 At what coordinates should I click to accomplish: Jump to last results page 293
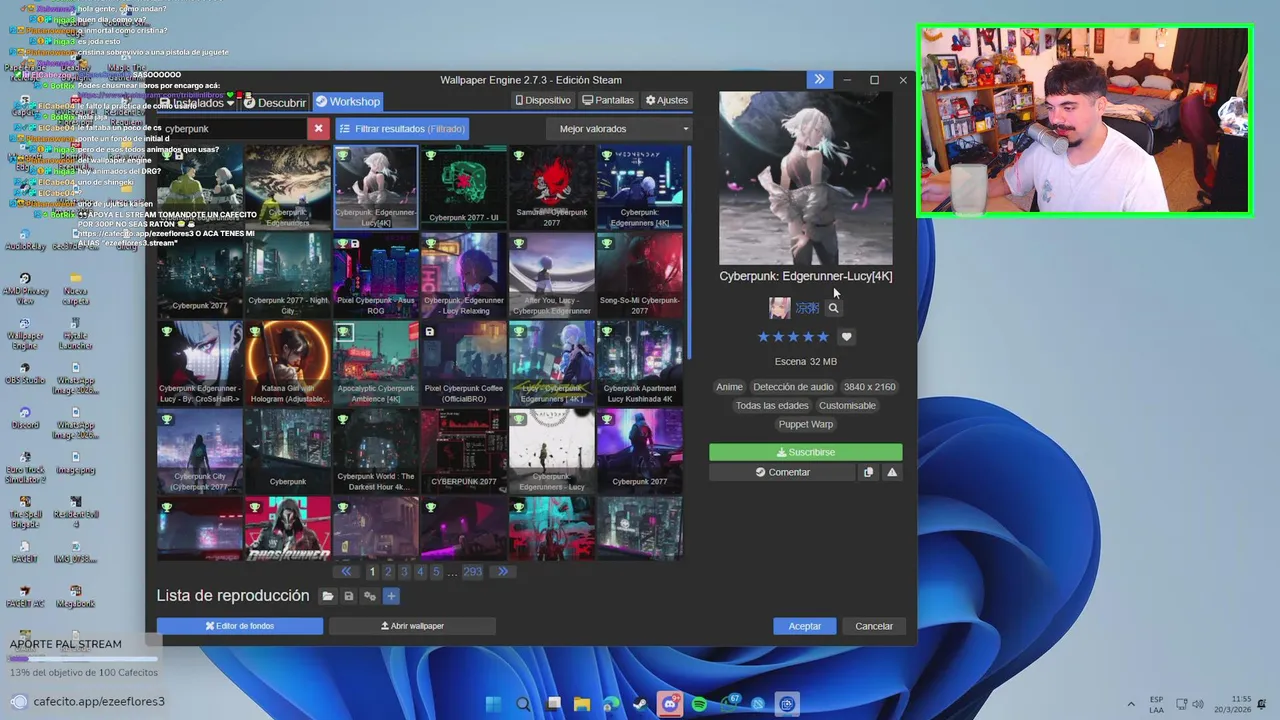pos(472,572)
